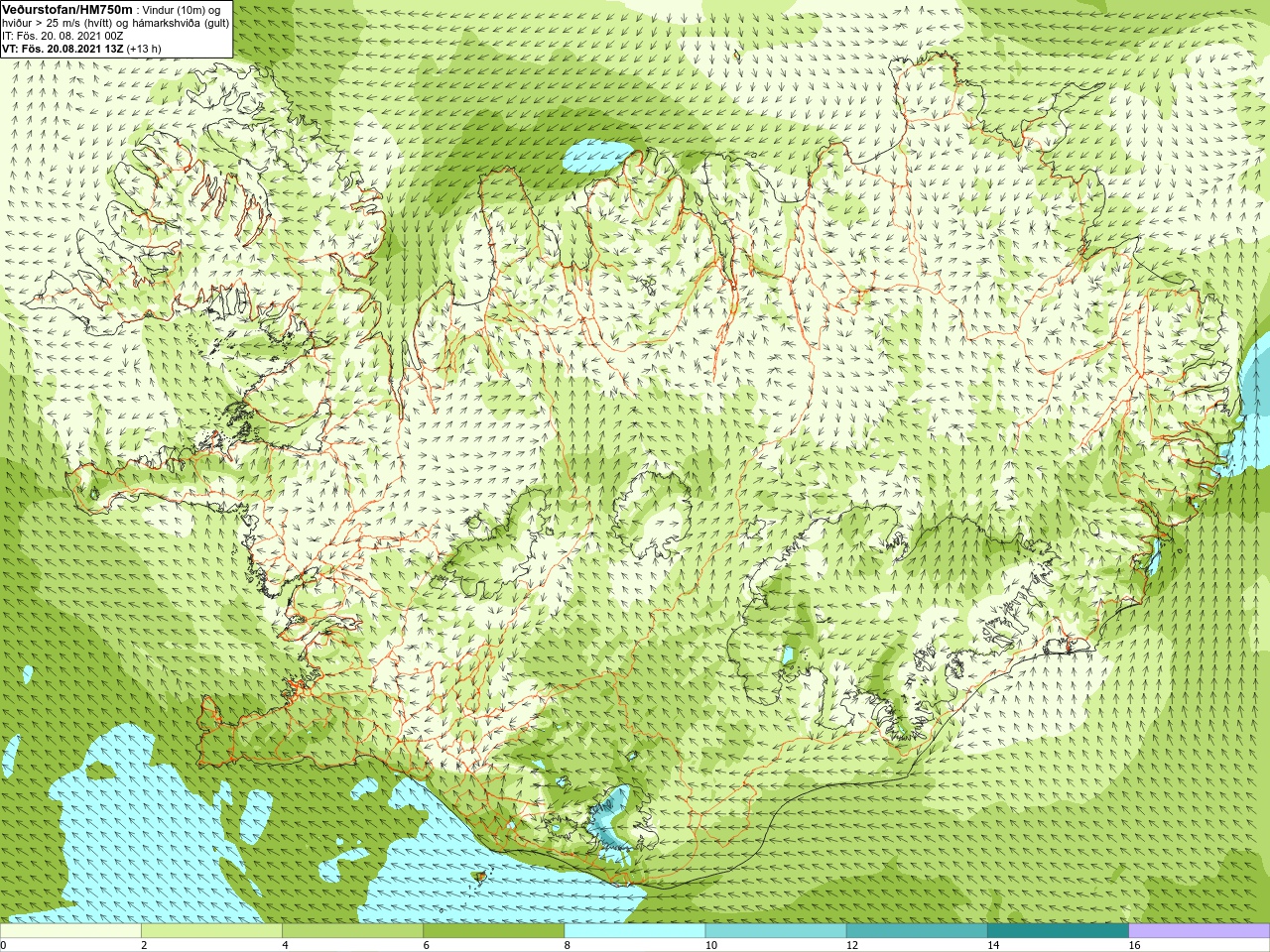Click the scale label 0
Viewport: 1270px width, 952px height.
4,945
